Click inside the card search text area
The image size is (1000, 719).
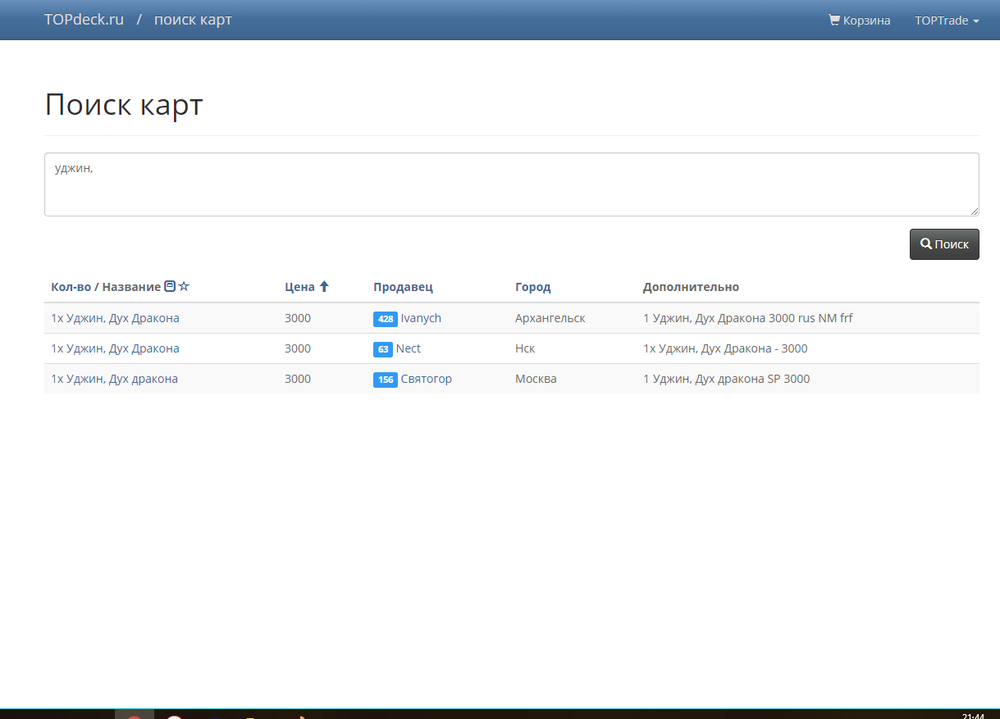[510, 184]
